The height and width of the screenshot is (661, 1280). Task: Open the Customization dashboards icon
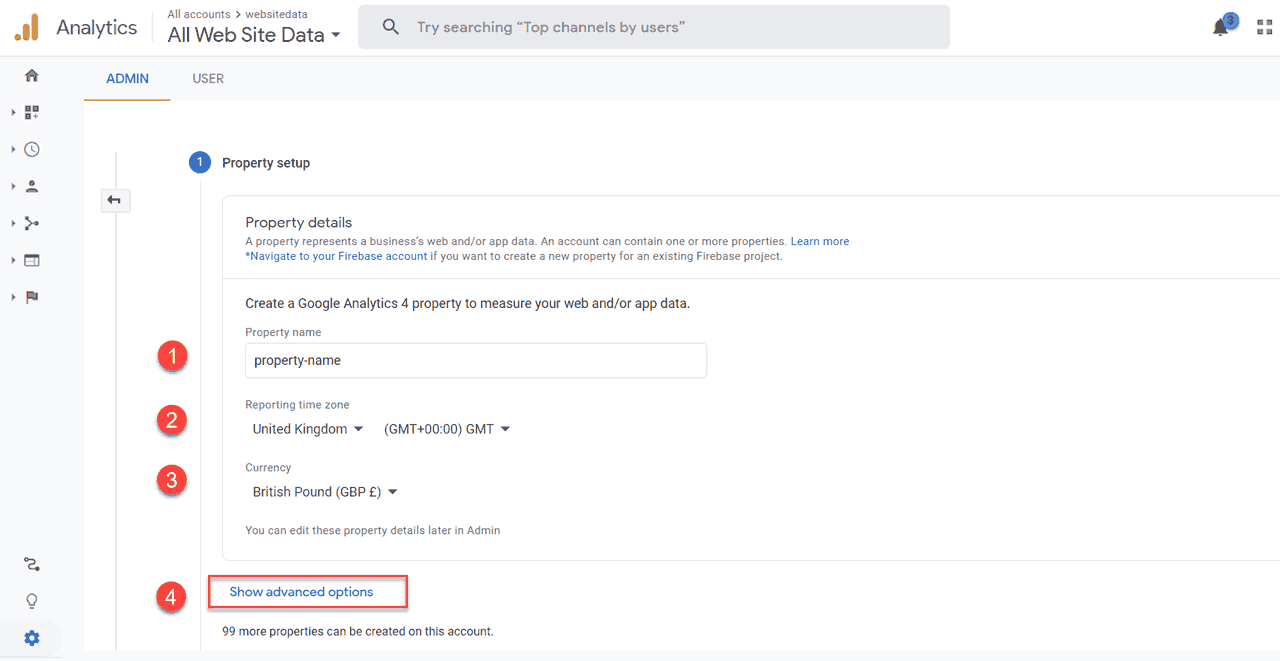coord(32,113)
